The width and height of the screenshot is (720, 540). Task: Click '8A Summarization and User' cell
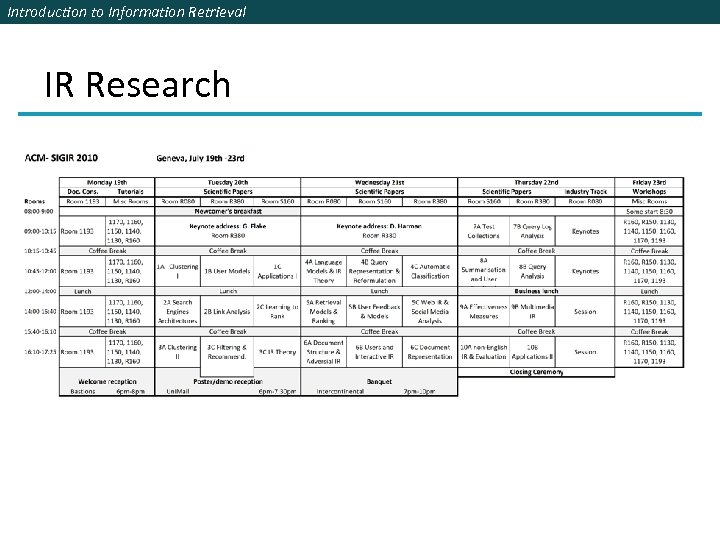483,270
